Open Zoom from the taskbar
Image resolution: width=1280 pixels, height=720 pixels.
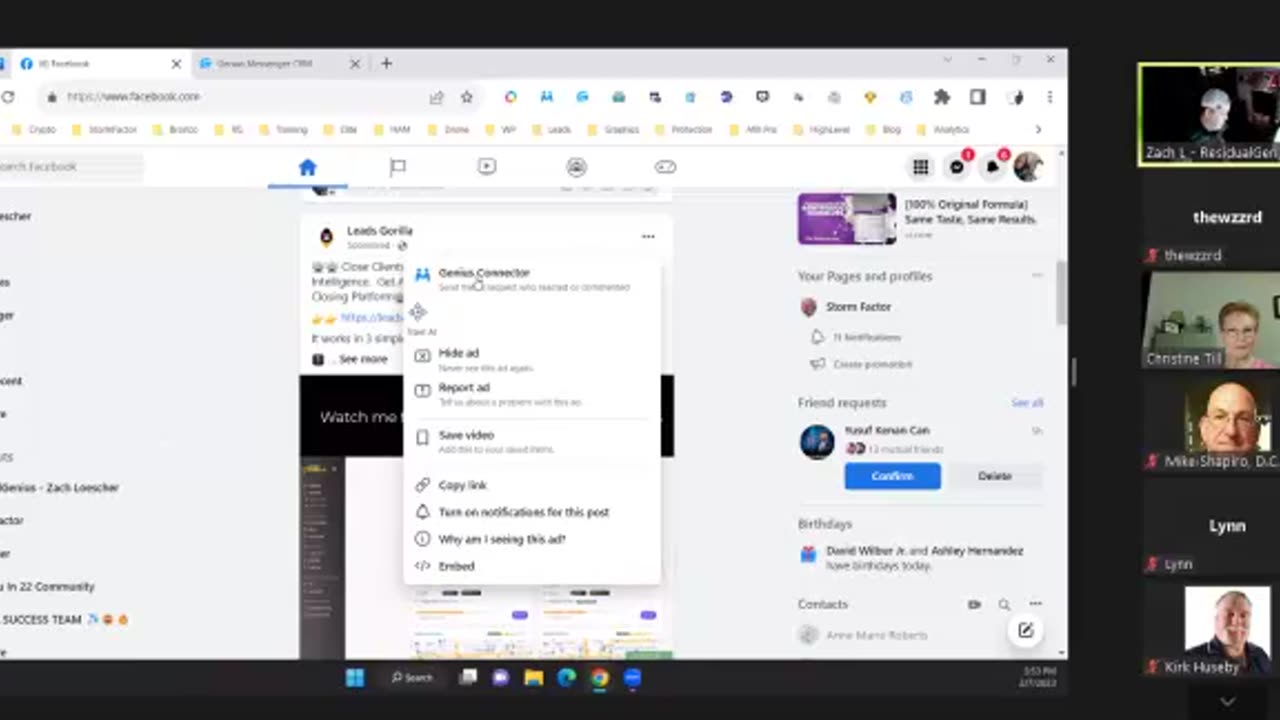(x=632, y=678)
